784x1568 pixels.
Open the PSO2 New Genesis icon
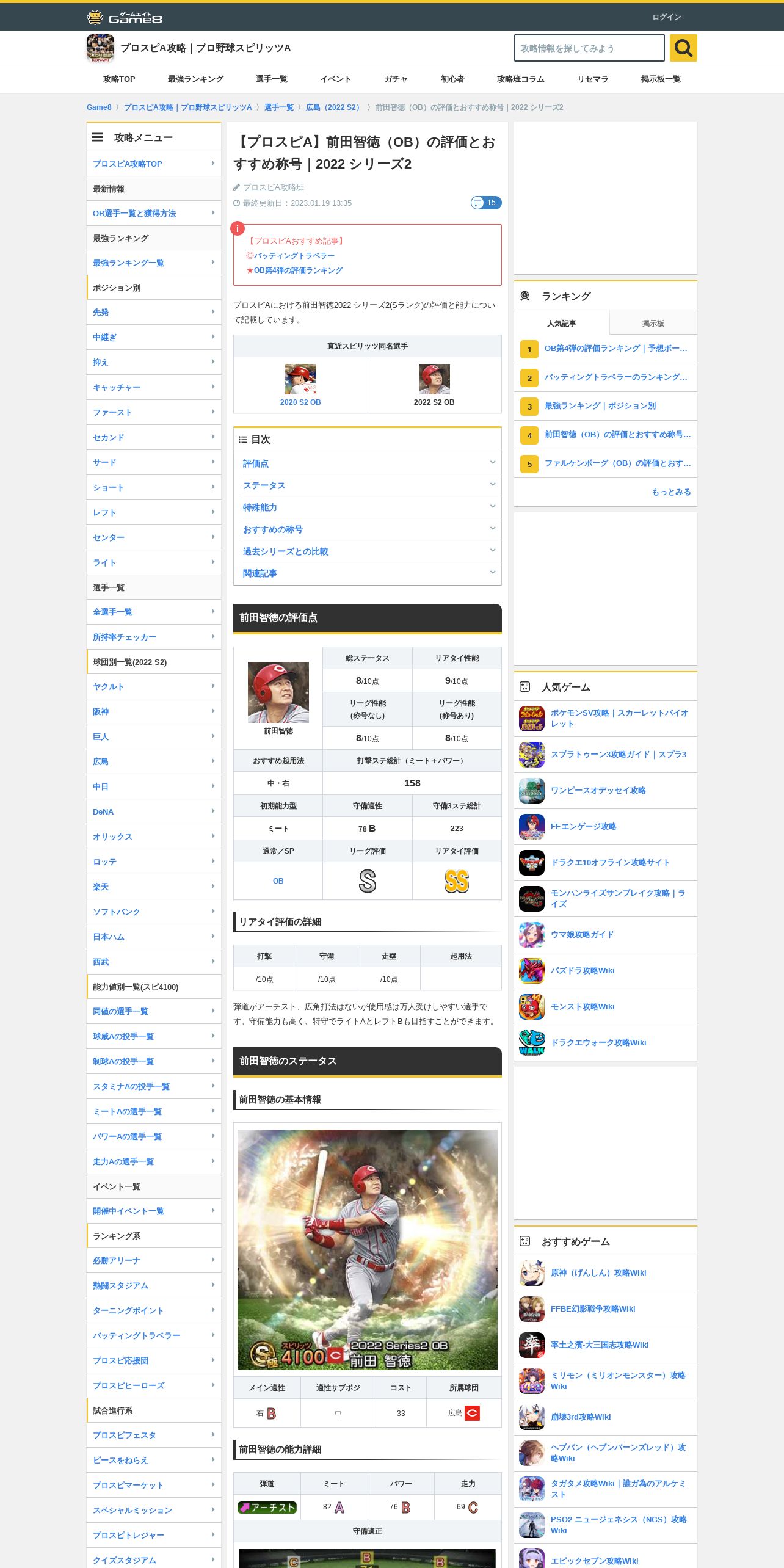pyautogui.click(x=532, y=1525)
